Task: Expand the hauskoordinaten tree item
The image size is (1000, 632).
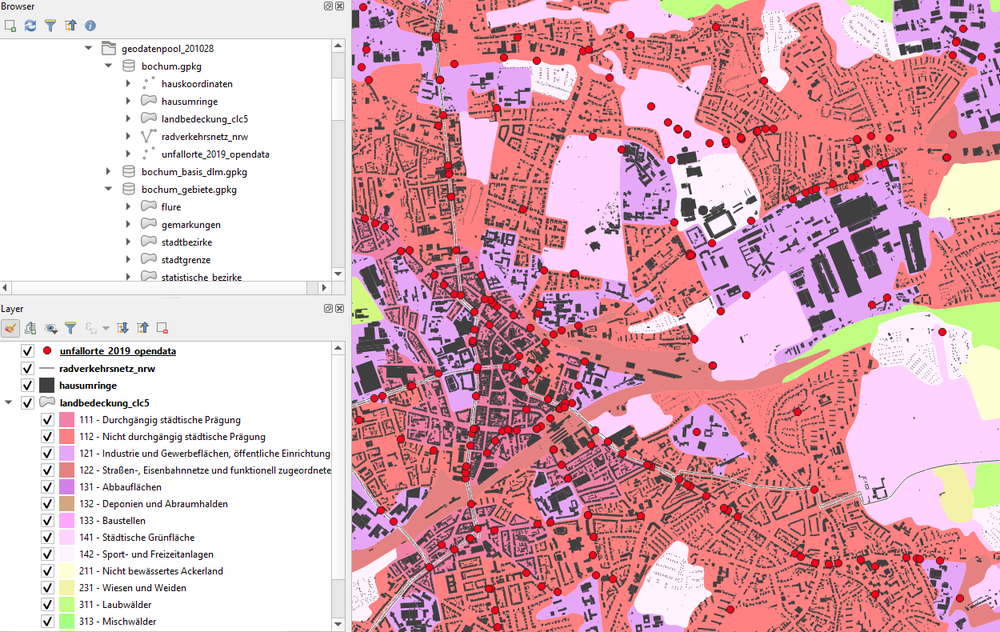Action: point(127,83)
